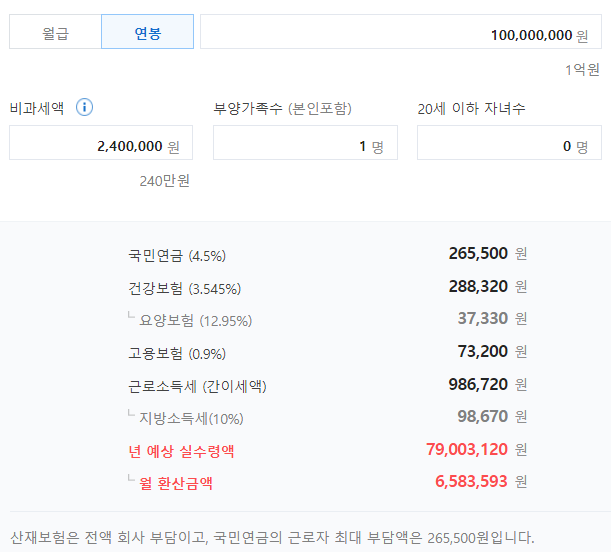The image size is (611, 552).
Task: Click the 비과세액 info icon
Action: [x=85, y=107]
